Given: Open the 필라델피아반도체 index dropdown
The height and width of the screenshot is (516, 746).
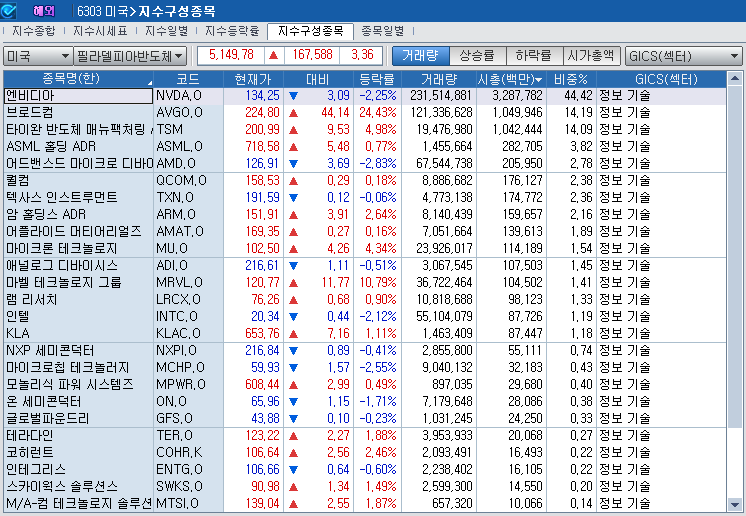Looking at the screenshot, I should coord(130,56).
